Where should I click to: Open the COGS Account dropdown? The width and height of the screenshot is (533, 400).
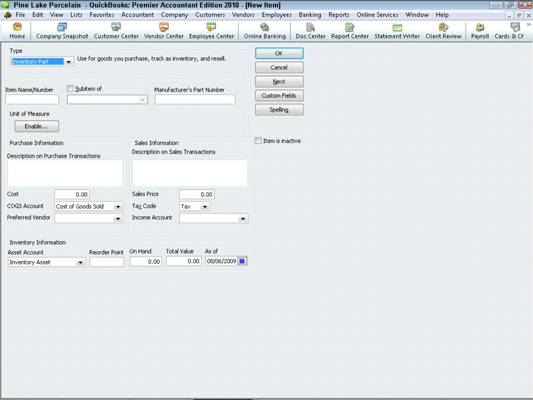(118, 207)
